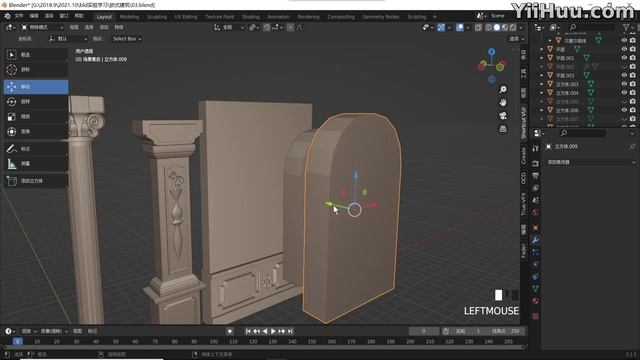
Task: Expand the 立方体.003 outliner row
Action: click(542, 84)
